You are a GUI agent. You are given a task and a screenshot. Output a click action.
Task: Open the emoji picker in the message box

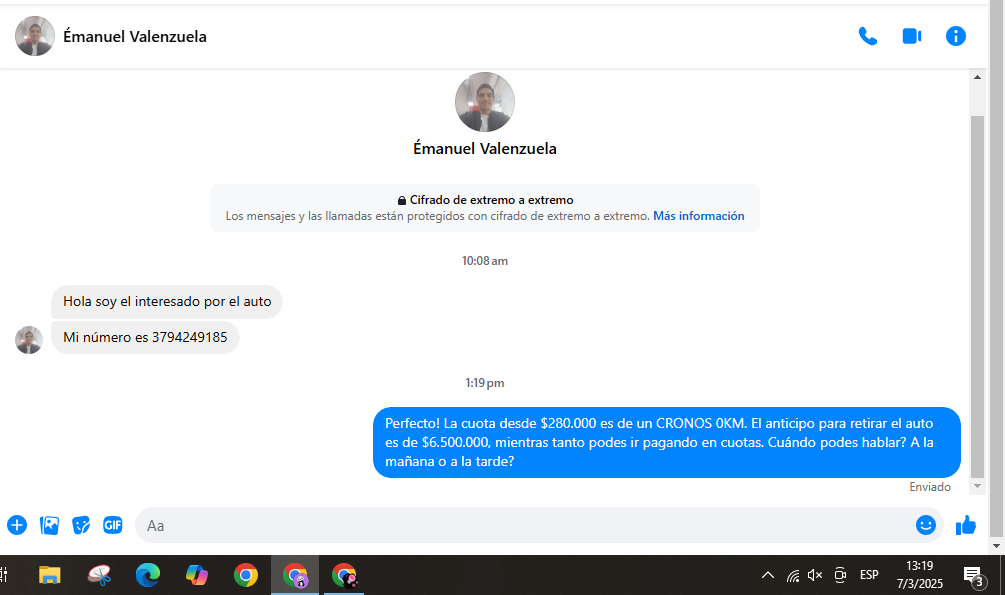point(926,525)
